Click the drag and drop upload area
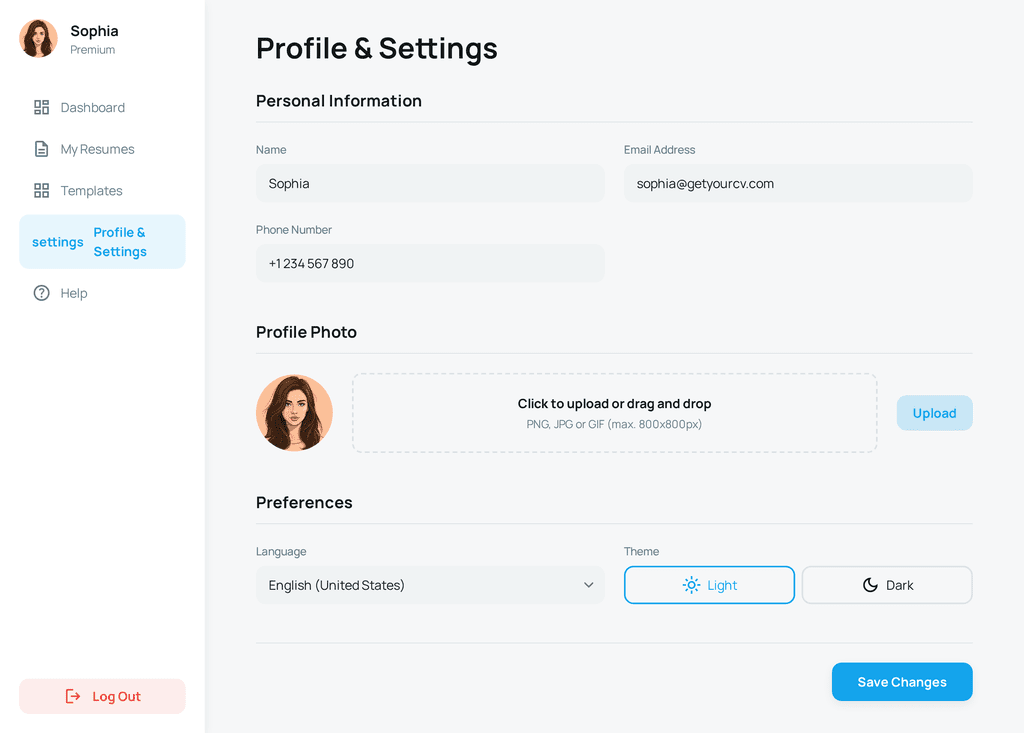Viewport: 1024px width, 733px height. tap(614, 413)
